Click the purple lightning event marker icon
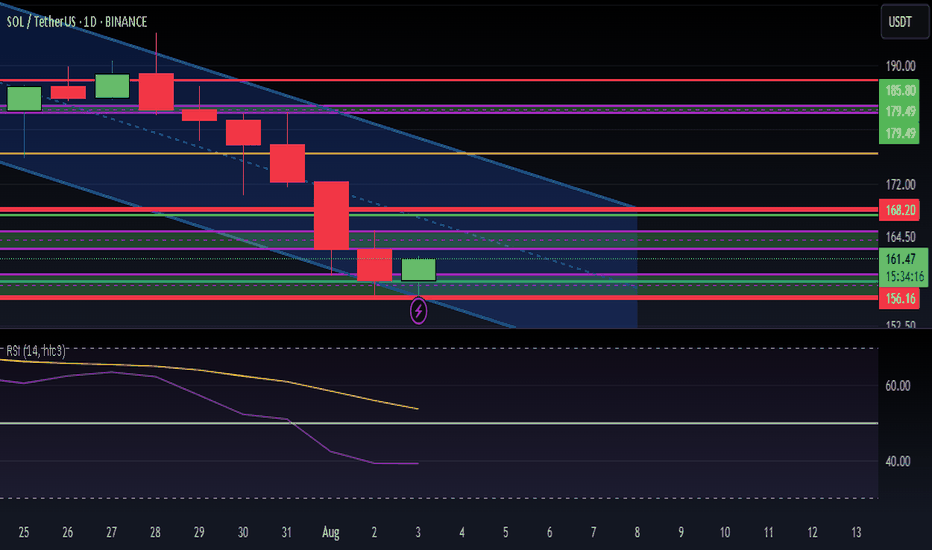 [x=418, y=311]
